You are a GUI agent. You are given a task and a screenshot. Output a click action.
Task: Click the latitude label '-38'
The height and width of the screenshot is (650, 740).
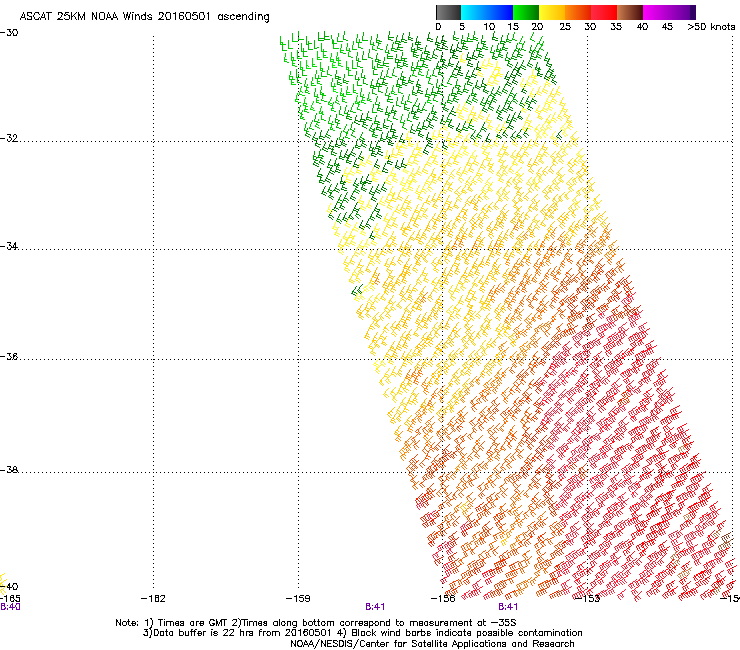[9, 469]
